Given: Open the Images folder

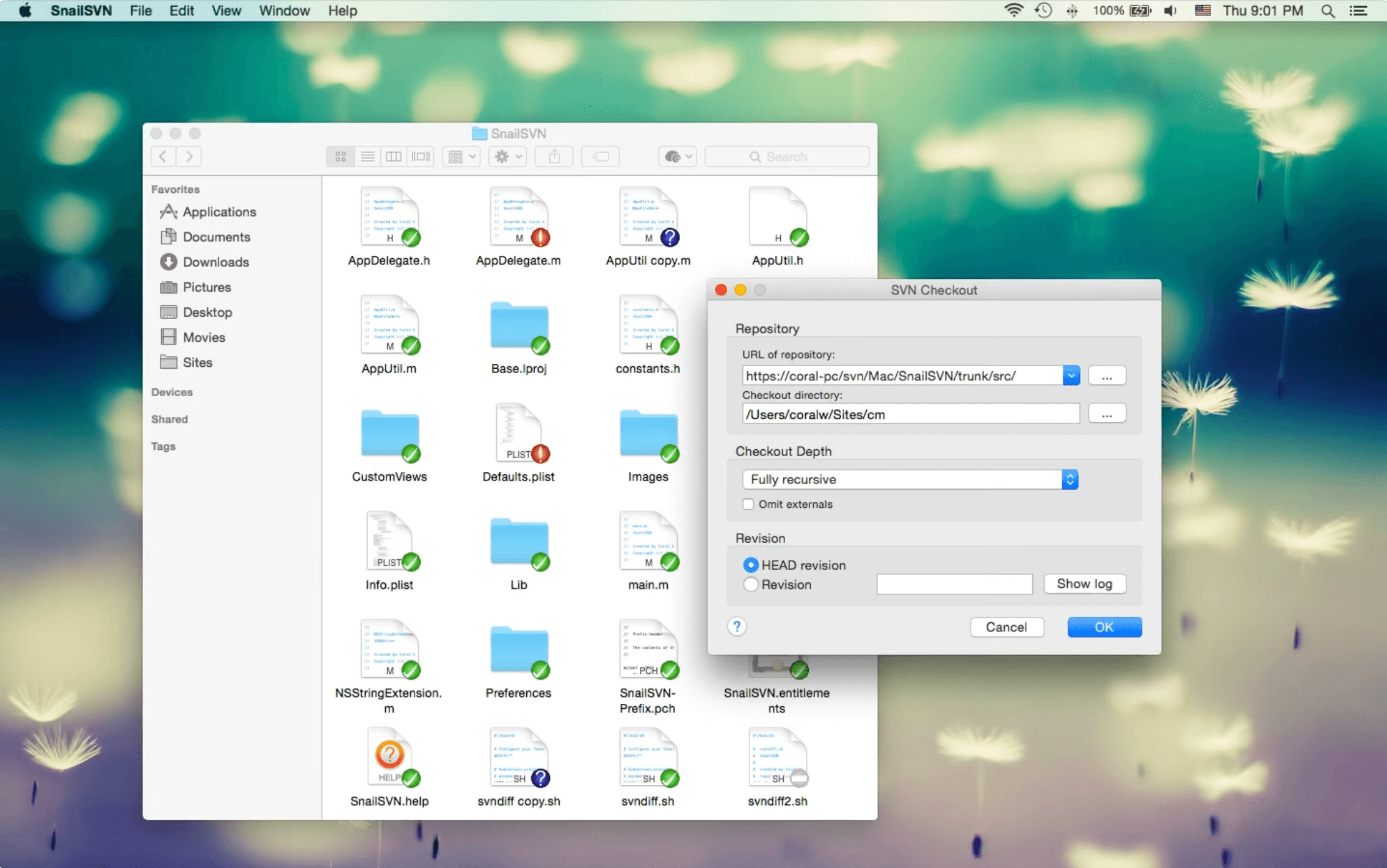Looking at the screenshot, I should tap(648, 435).
